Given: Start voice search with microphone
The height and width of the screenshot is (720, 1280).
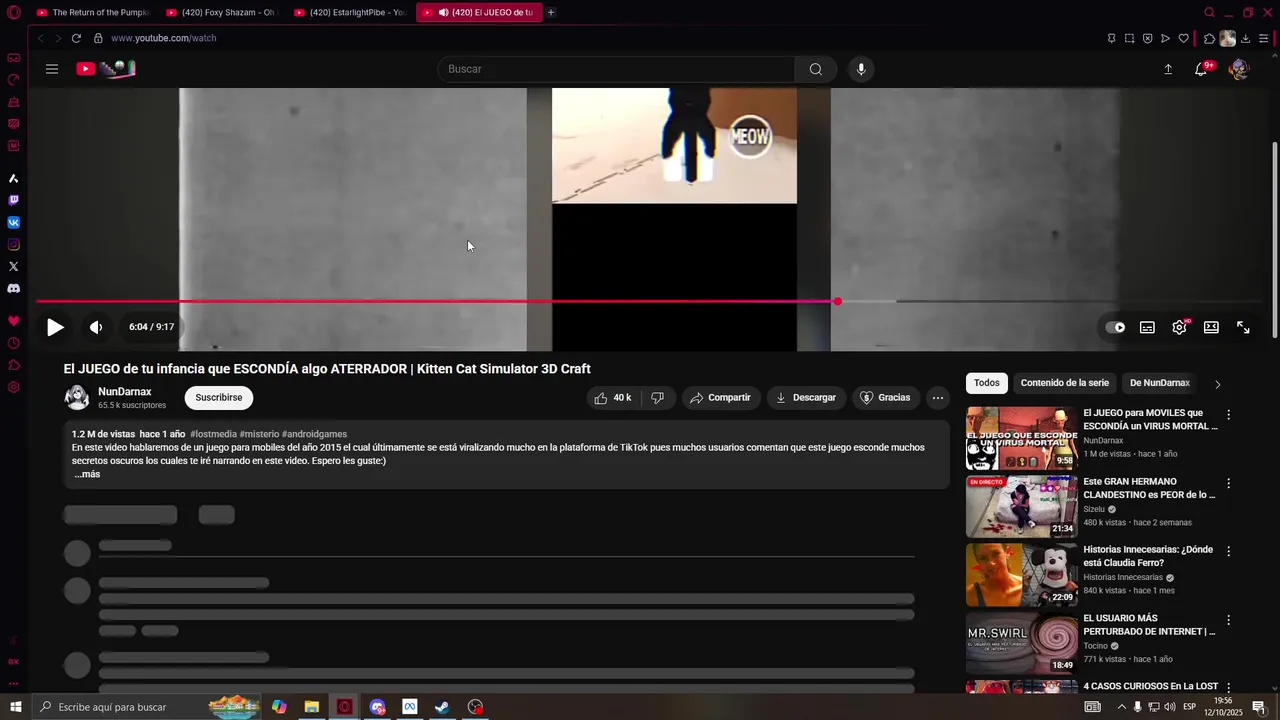Looking at the screenshot, I should pos(861,69).
